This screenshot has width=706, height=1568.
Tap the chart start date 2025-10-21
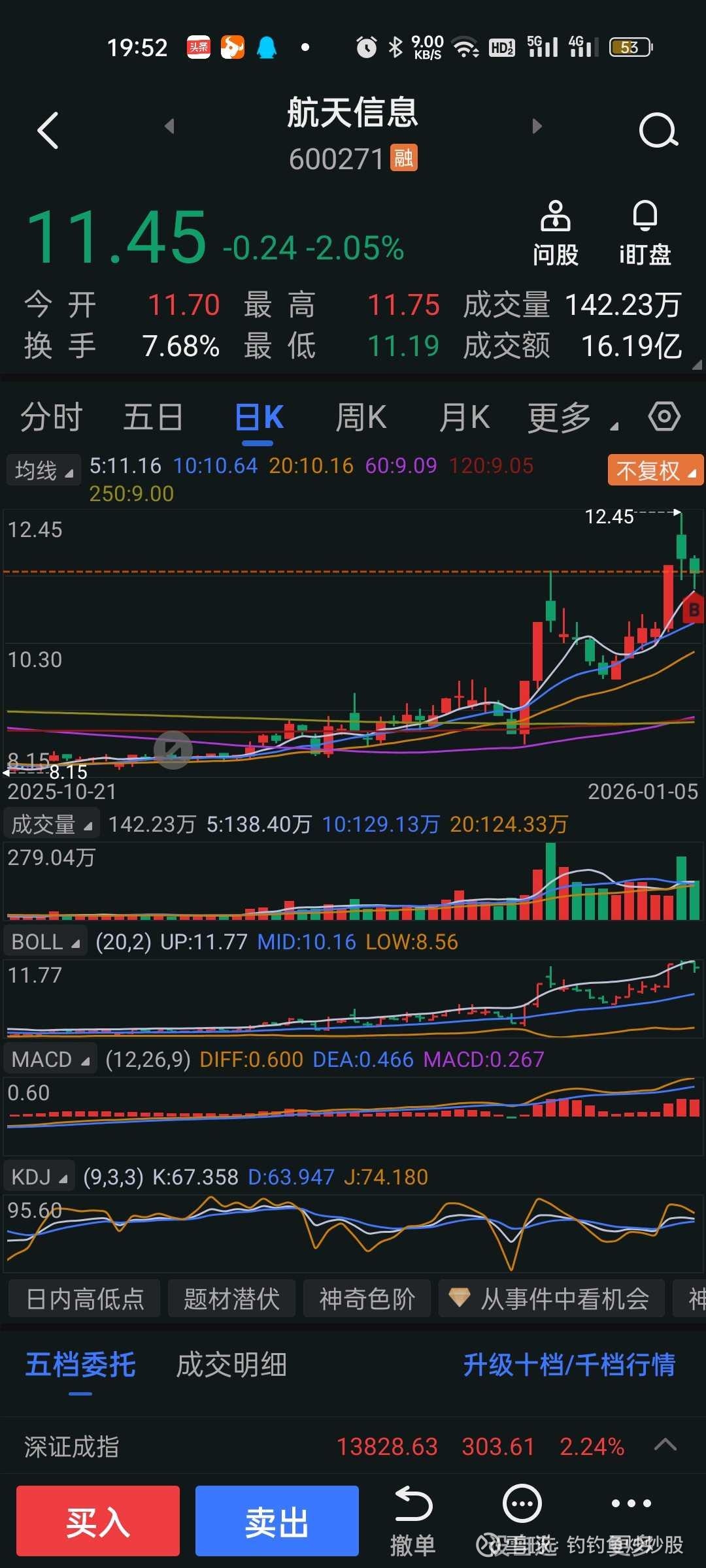coord(62,792)
